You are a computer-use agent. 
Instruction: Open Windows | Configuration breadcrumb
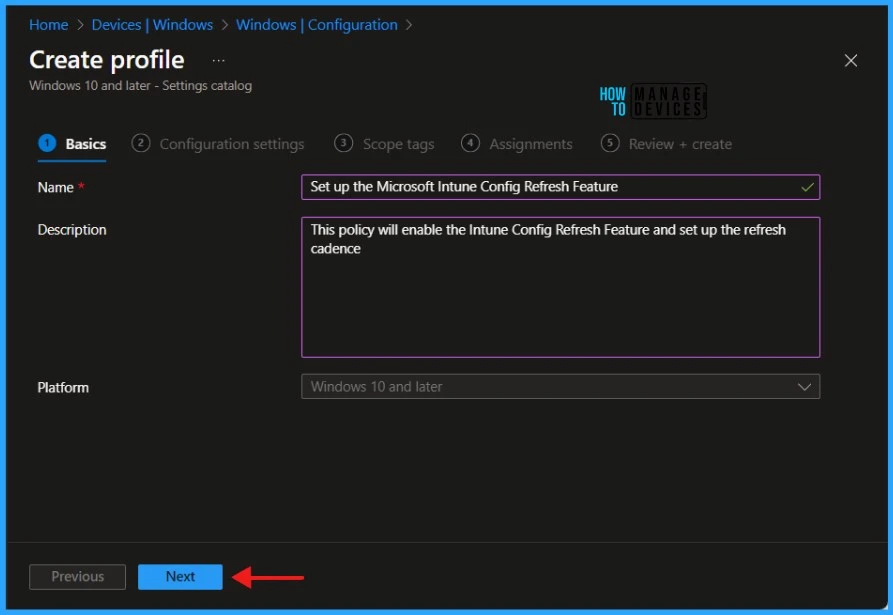tap(317, 24)
